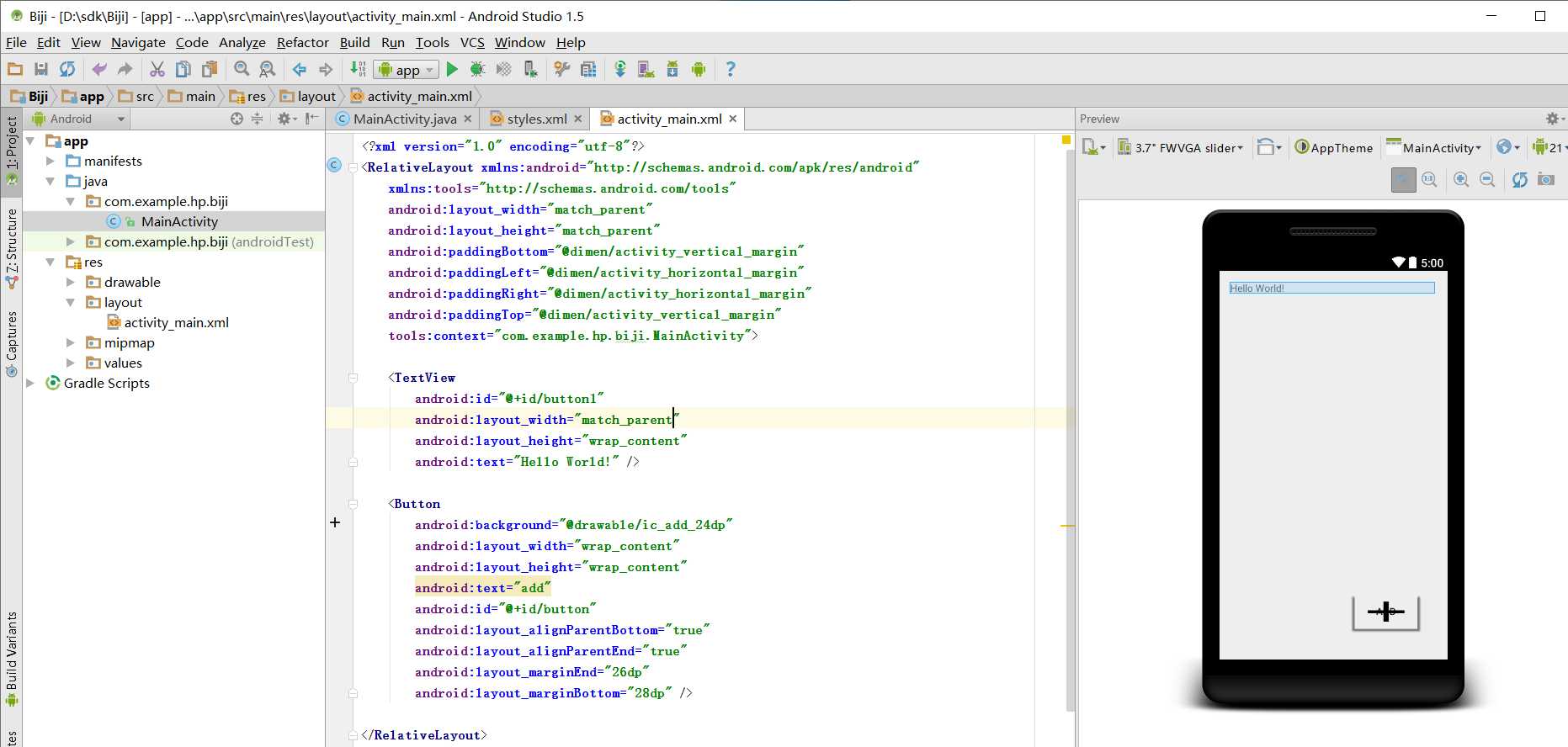Start debugging with the green bug icon
1568x747 pixels.
coord(477,70)
